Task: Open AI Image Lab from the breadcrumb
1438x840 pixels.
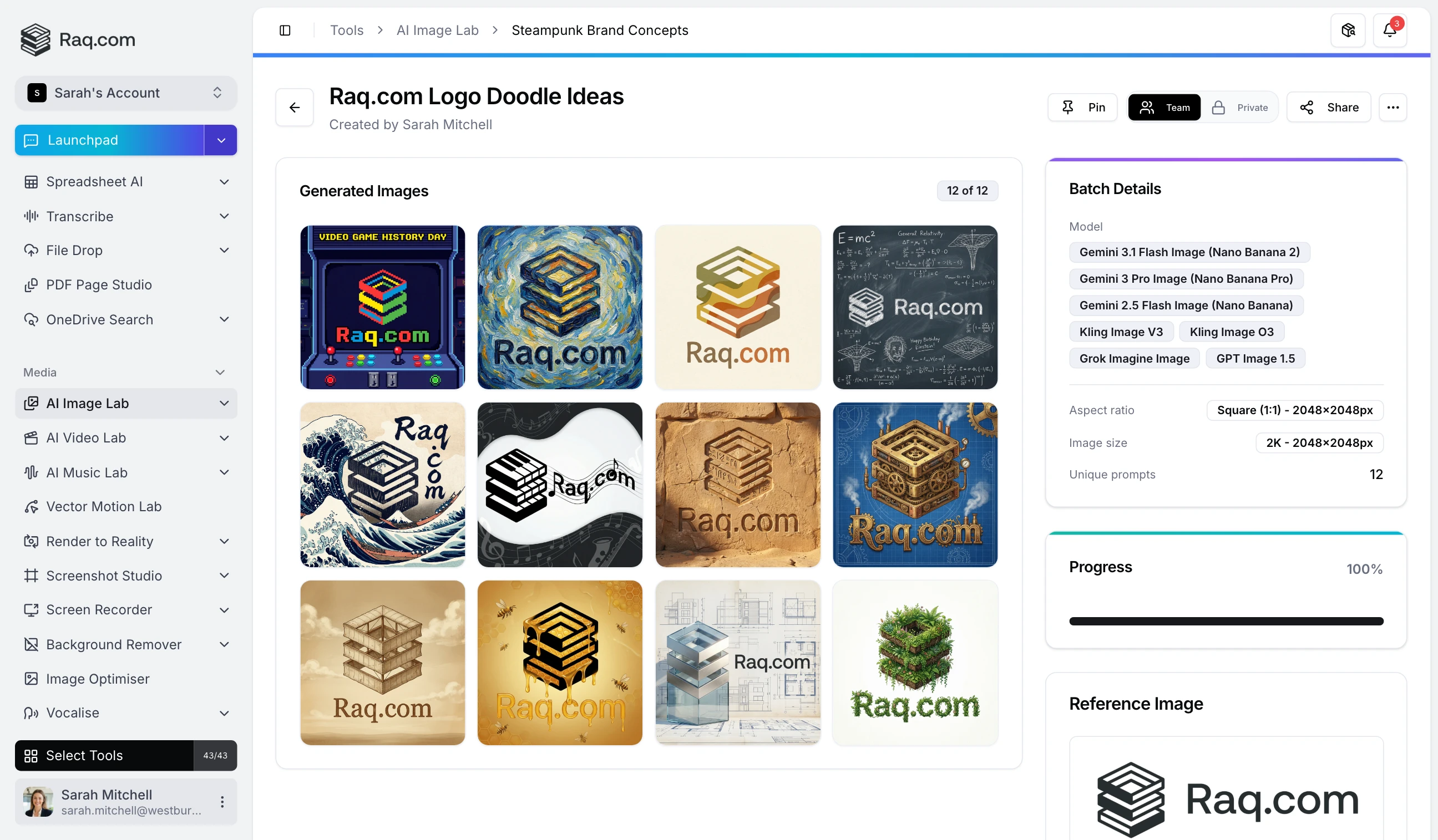Action: tap(437, 29)
